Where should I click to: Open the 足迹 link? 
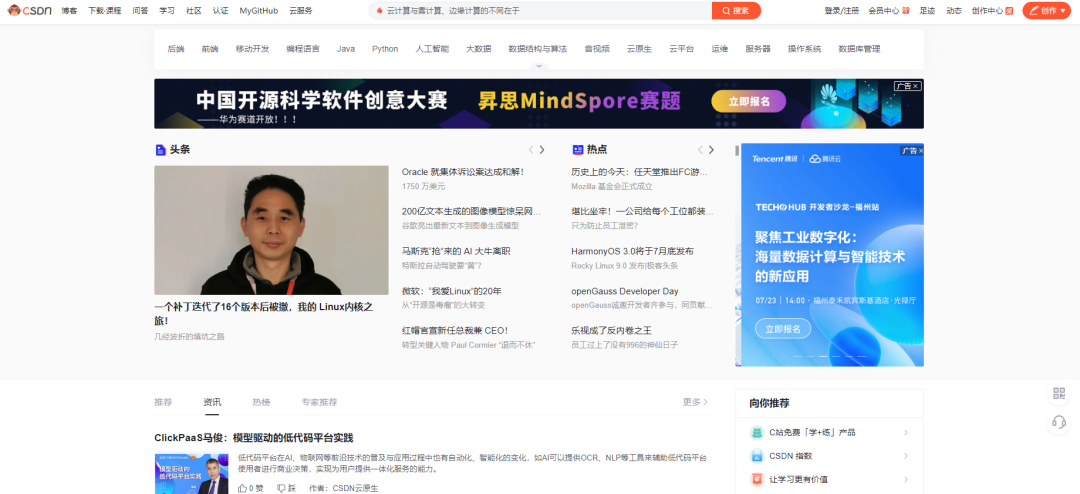point(927,10)
